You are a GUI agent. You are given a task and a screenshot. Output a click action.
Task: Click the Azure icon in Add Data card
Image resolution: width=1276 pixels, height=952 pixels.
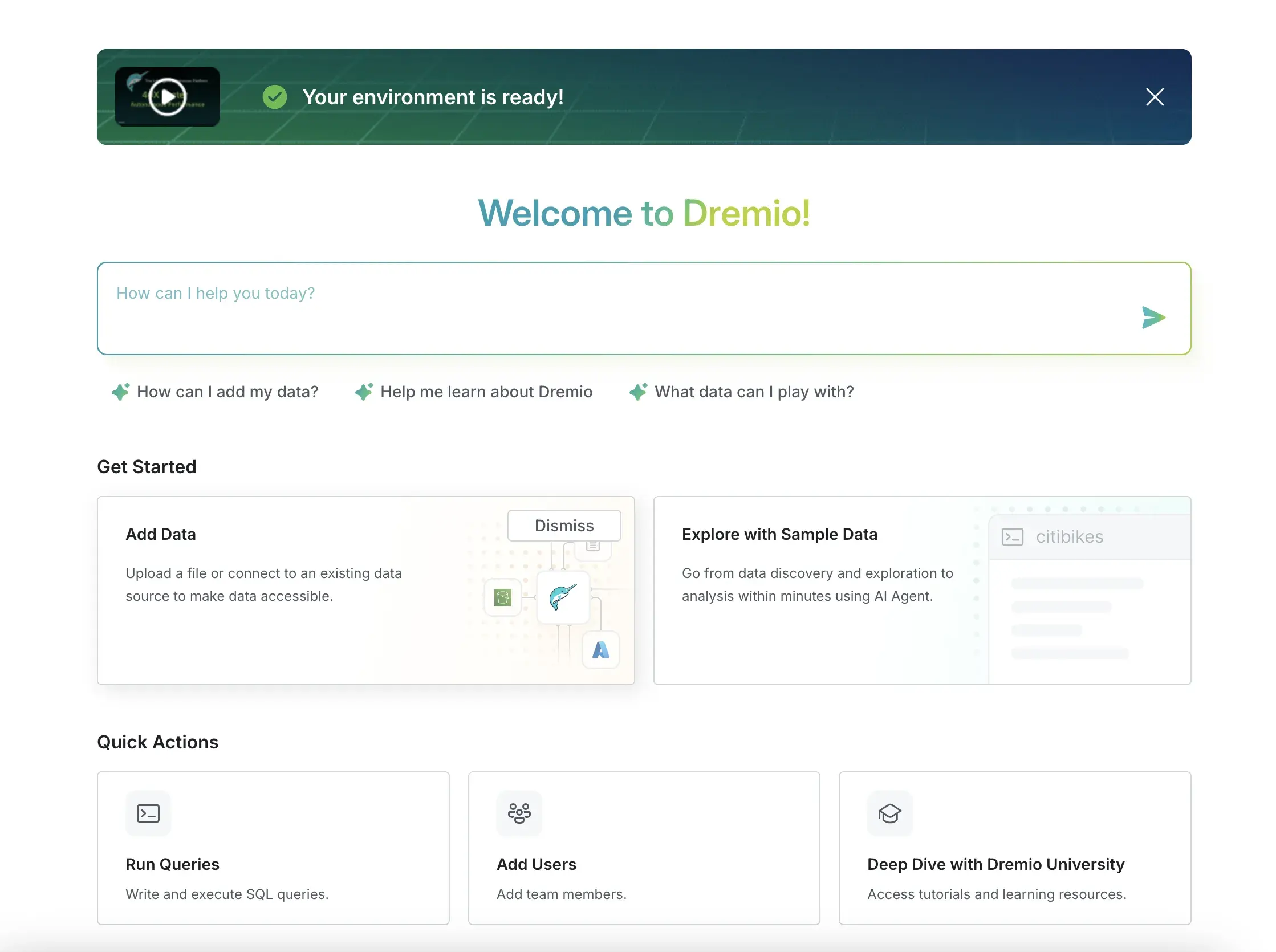[600, 650]
